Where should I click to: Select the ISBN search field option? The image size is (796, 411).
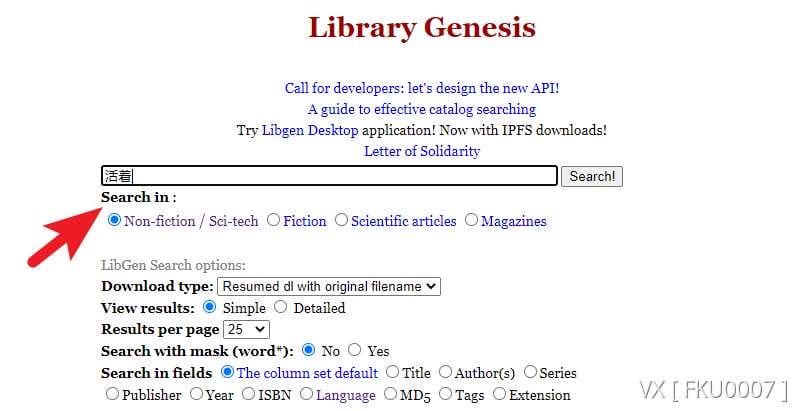[249, 394]
